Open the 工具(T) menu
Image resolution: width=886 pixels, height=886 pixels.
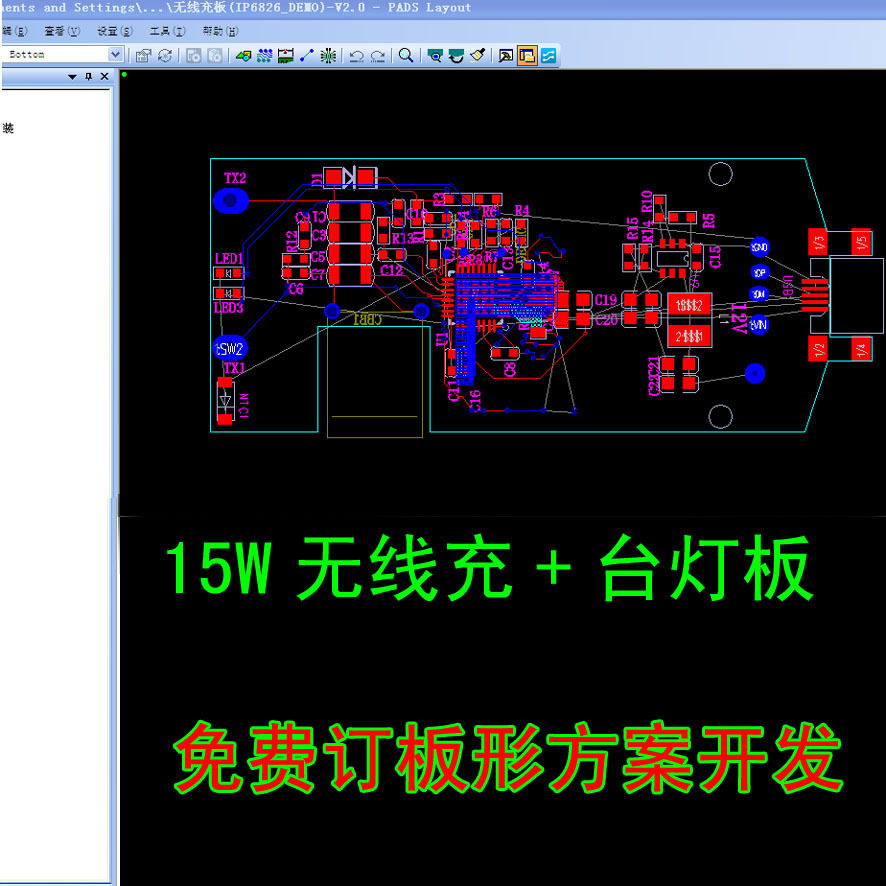click(x=167, y=30)
